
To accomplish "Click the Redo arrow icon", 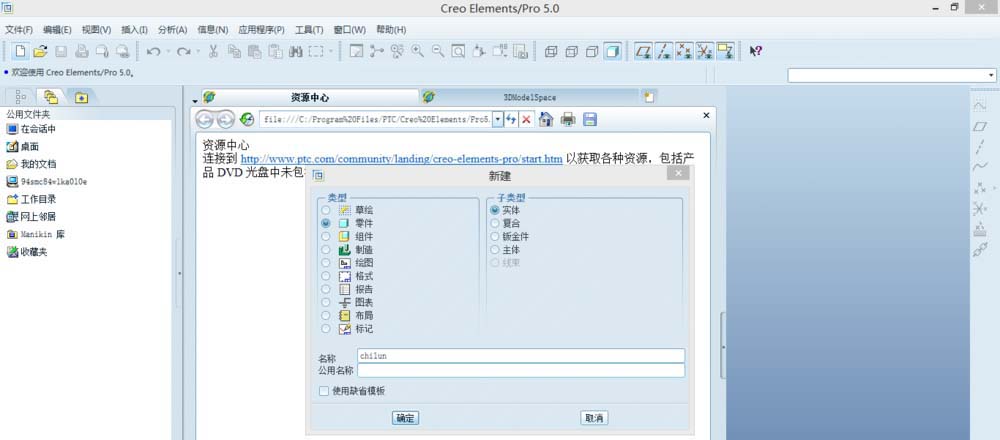I will [184, 52].
